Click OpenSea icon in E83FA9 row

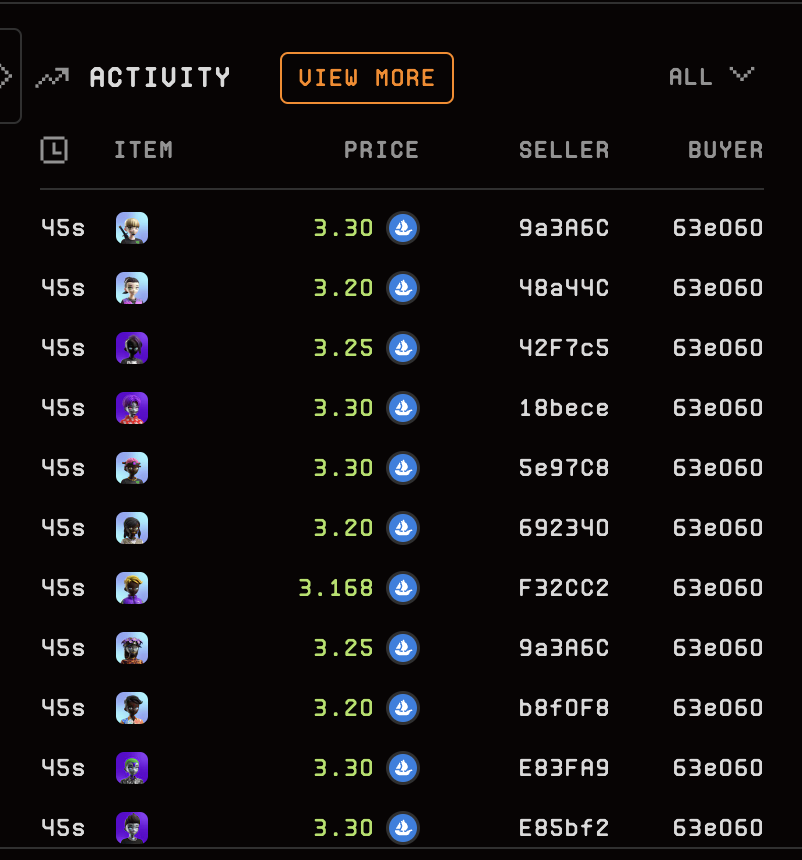403,768
